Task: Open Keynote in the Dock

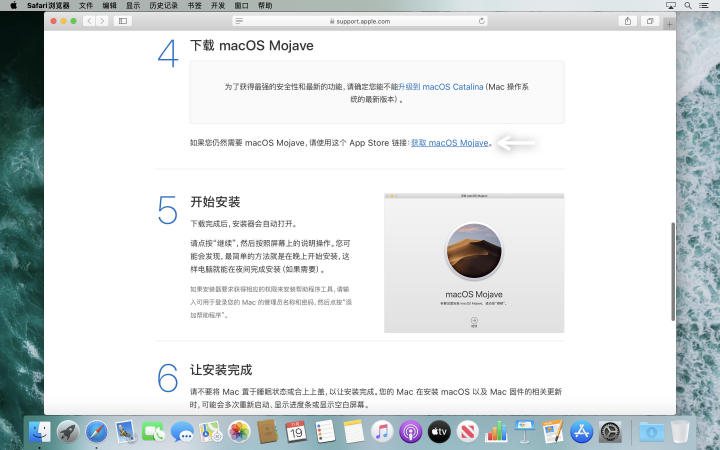Action: (524, 432)
